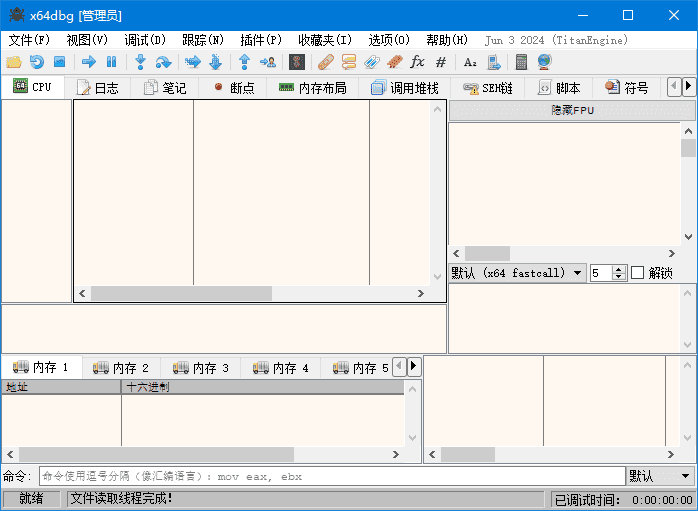Open the 默认 (x64 fastcall) dropdown
698x511 pixels.
click(x=517, y=273)
